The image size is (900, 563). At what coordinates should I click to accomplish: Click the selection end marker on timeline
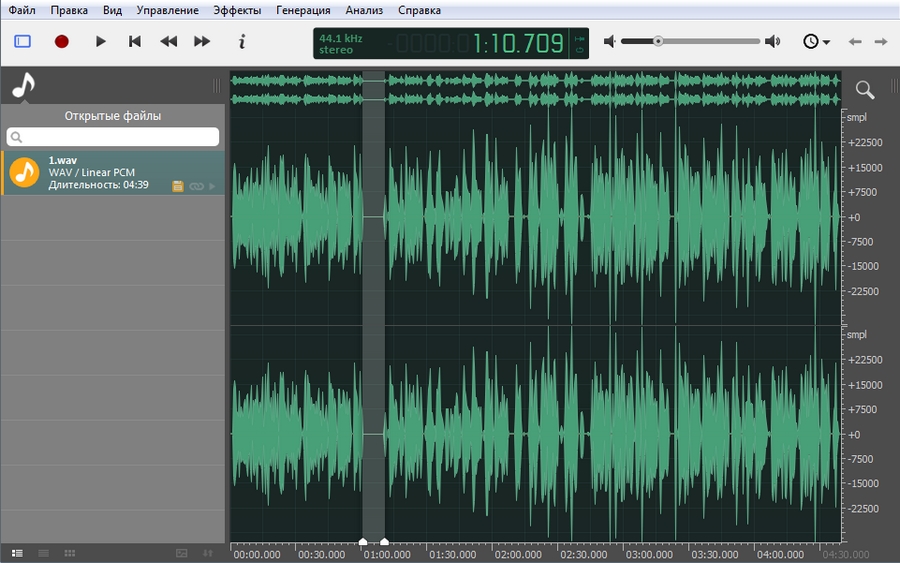click(x=385, y=541)
